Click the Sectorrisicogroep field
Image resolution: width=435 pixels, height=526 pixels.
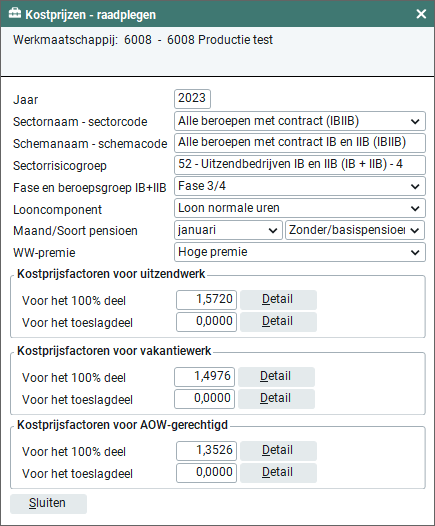(300, 165)
